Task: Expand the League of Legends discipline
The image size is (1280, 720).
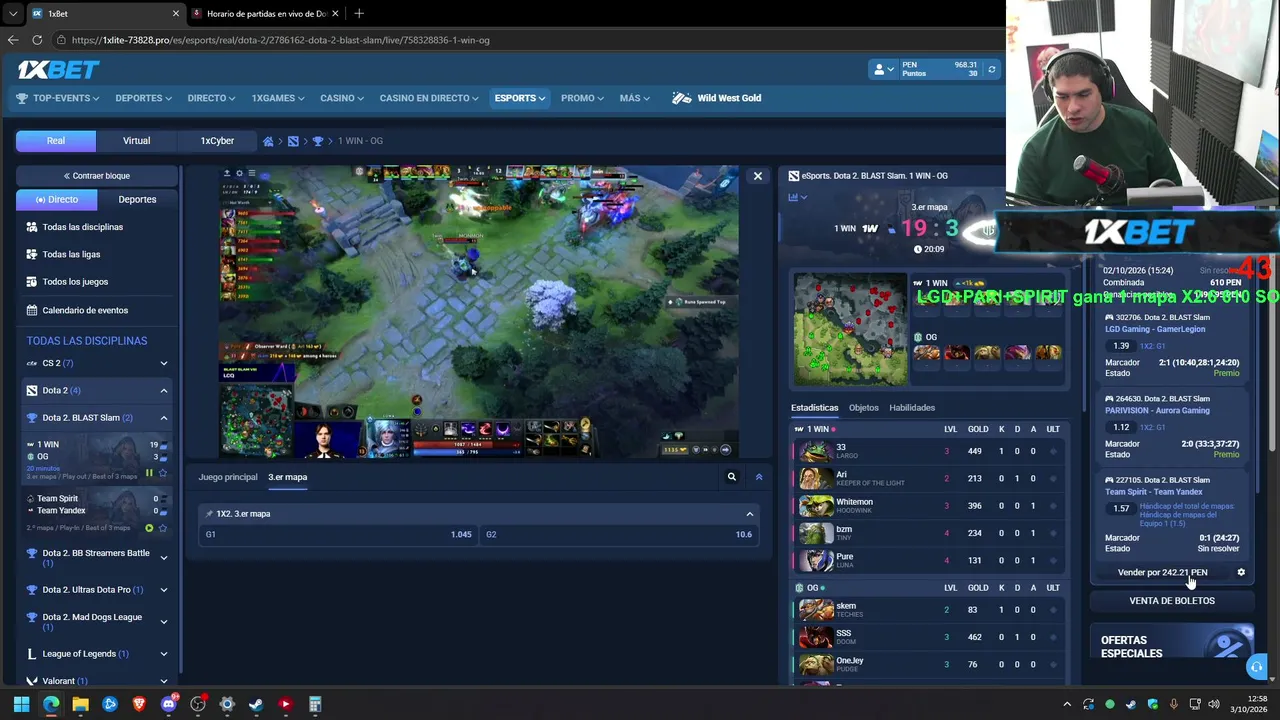Action: 164,654
